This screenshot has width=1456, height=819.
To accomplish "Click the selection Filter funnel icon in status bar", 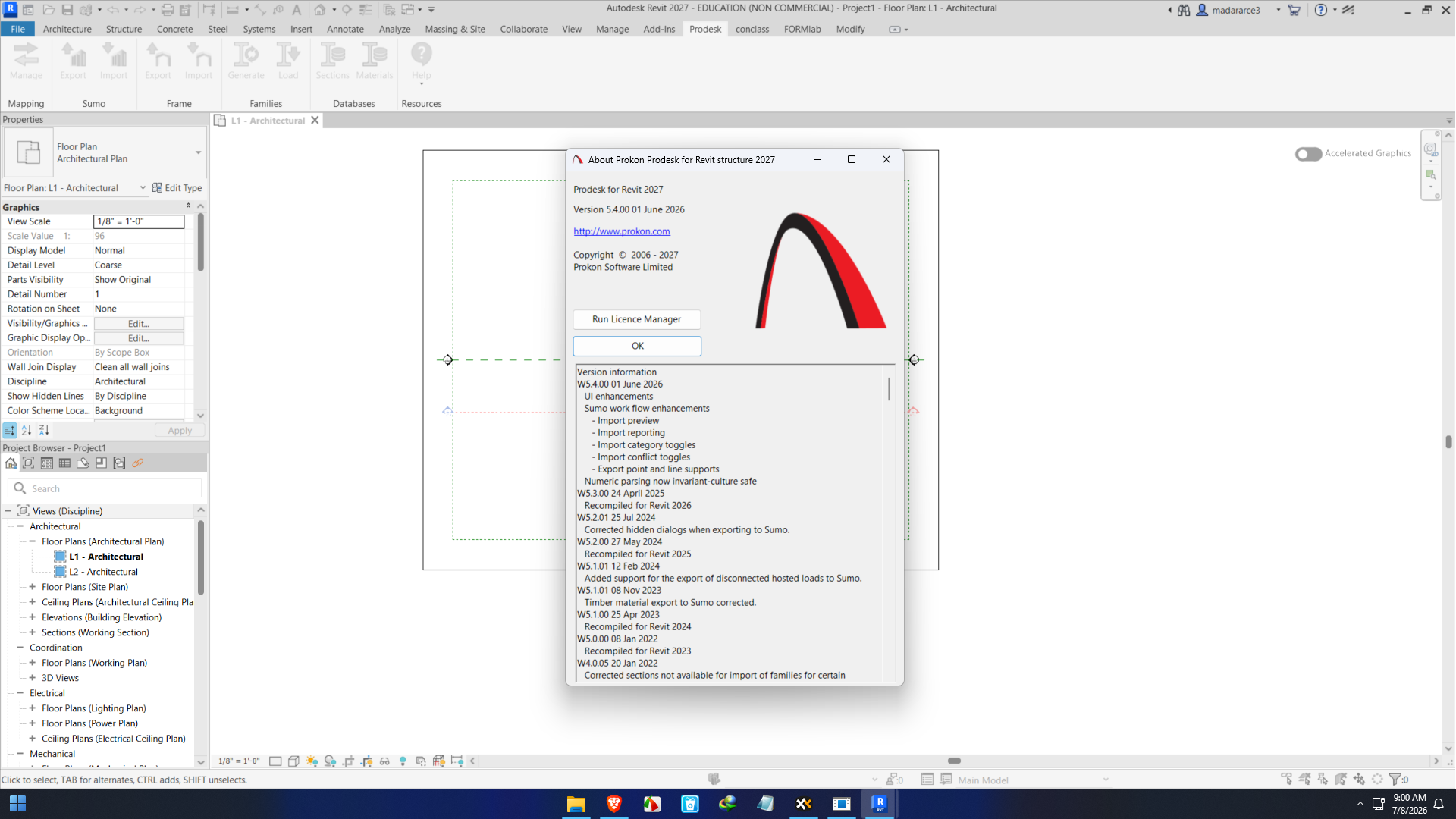I will (1396, 780).
